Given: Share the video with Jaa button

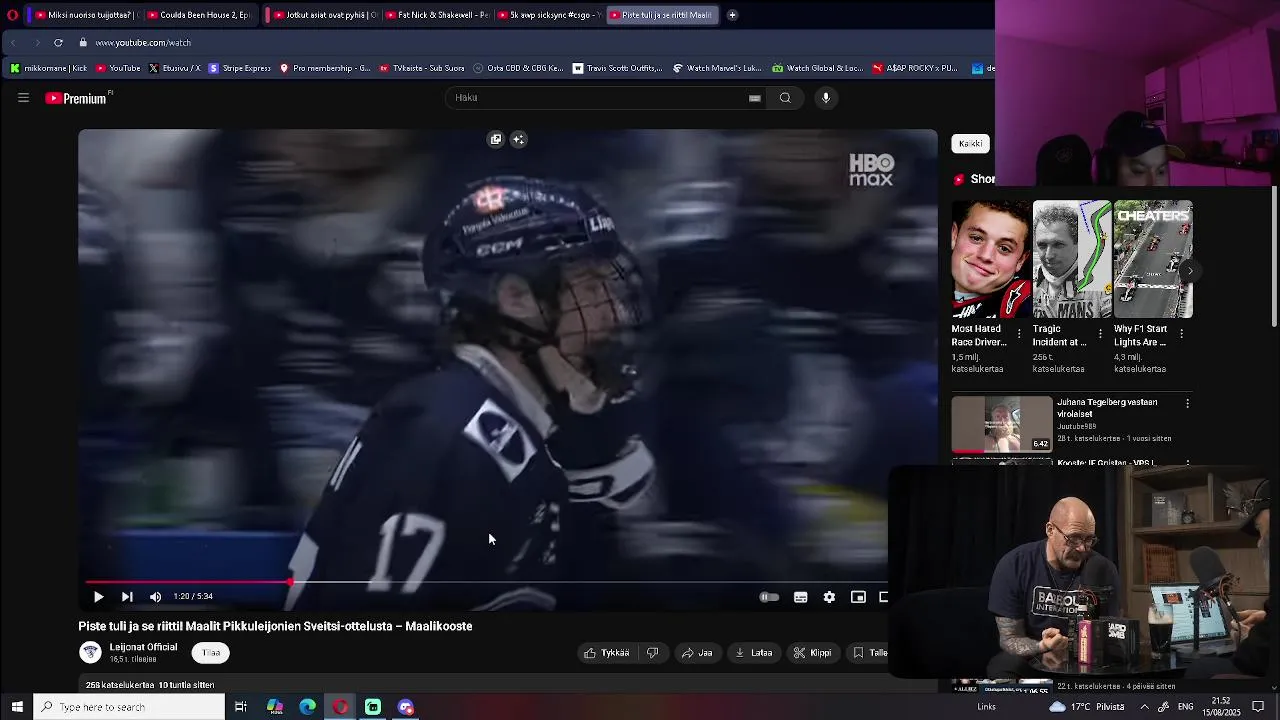Looking at the screenshot, I should pyautogui.click(x=697, y=653).
